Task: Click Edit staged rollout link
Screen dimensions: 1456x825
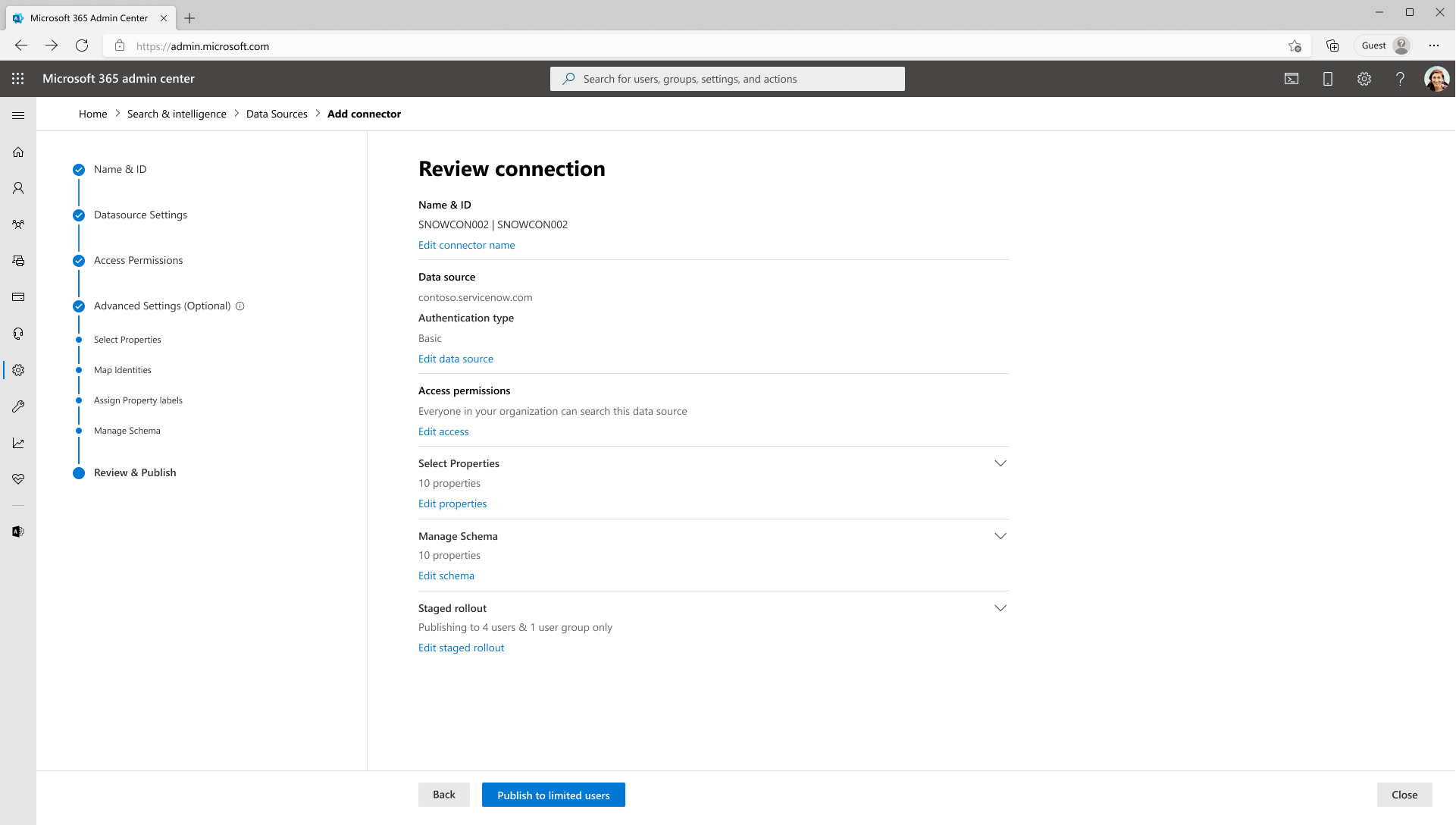Action: coord(461,647)
